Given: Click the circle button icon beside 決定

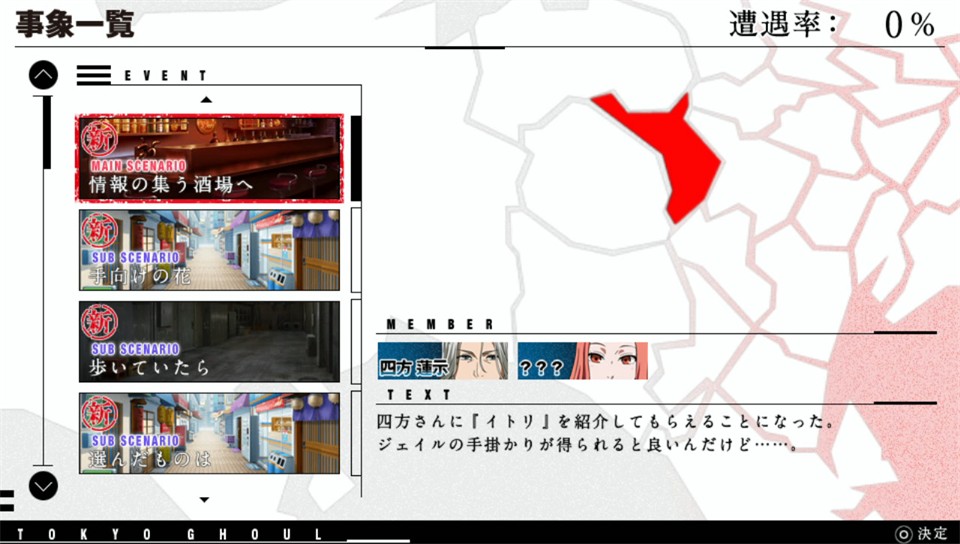Looking at the screenshot, I should click(x=904, y=534).
